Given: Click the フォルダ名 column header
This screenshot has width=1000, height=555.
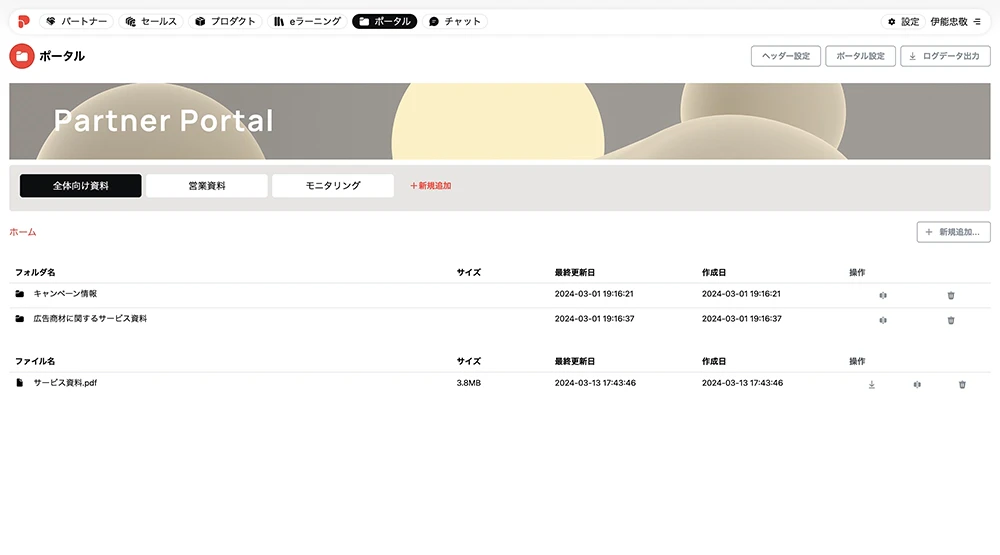Looking at the screenshot, I should pyautogui.click(x=35, y=272).
